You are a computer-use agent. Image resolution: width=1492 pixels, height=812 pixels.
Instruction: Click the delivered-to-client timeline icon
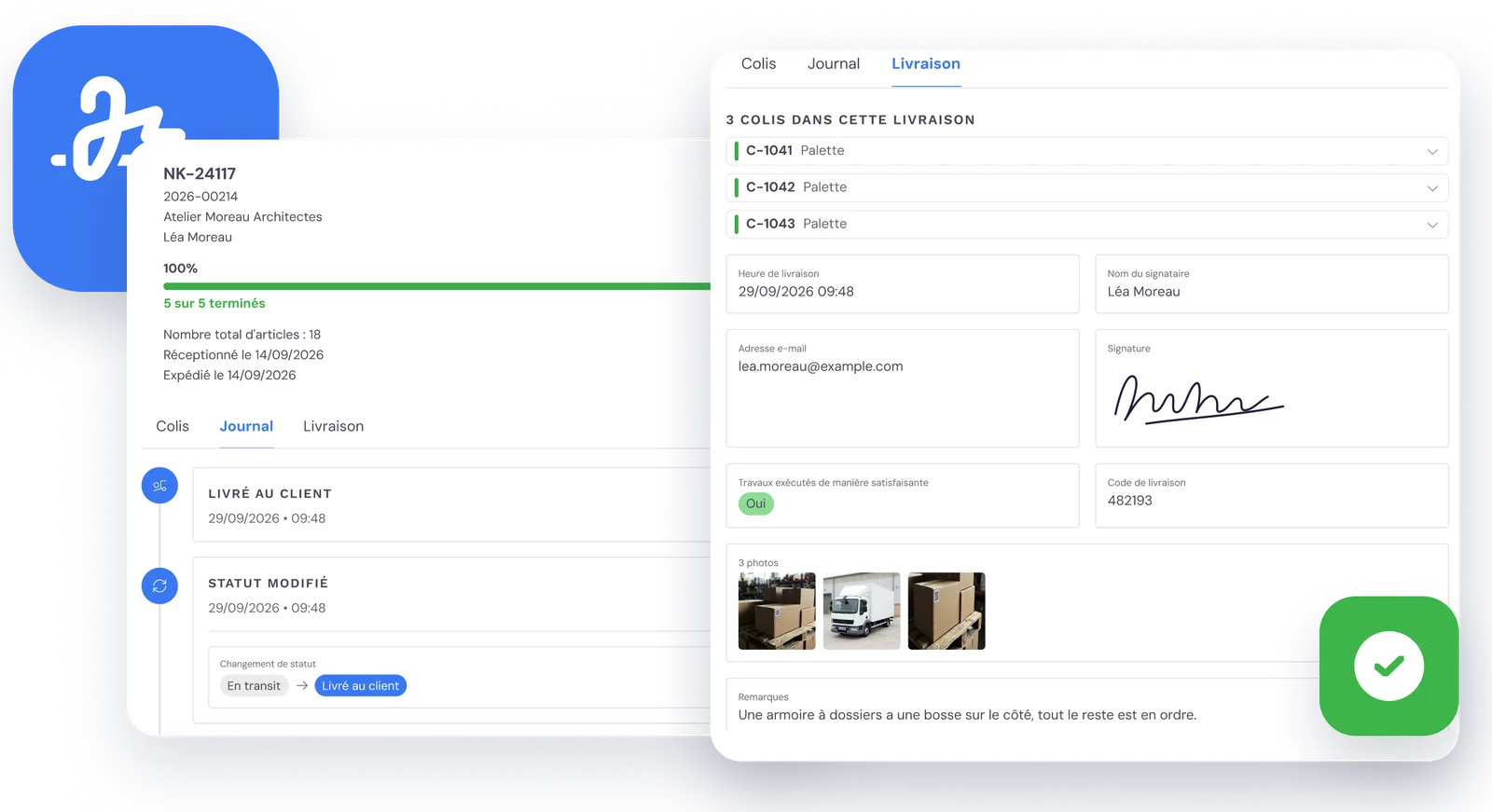point(159,486)
